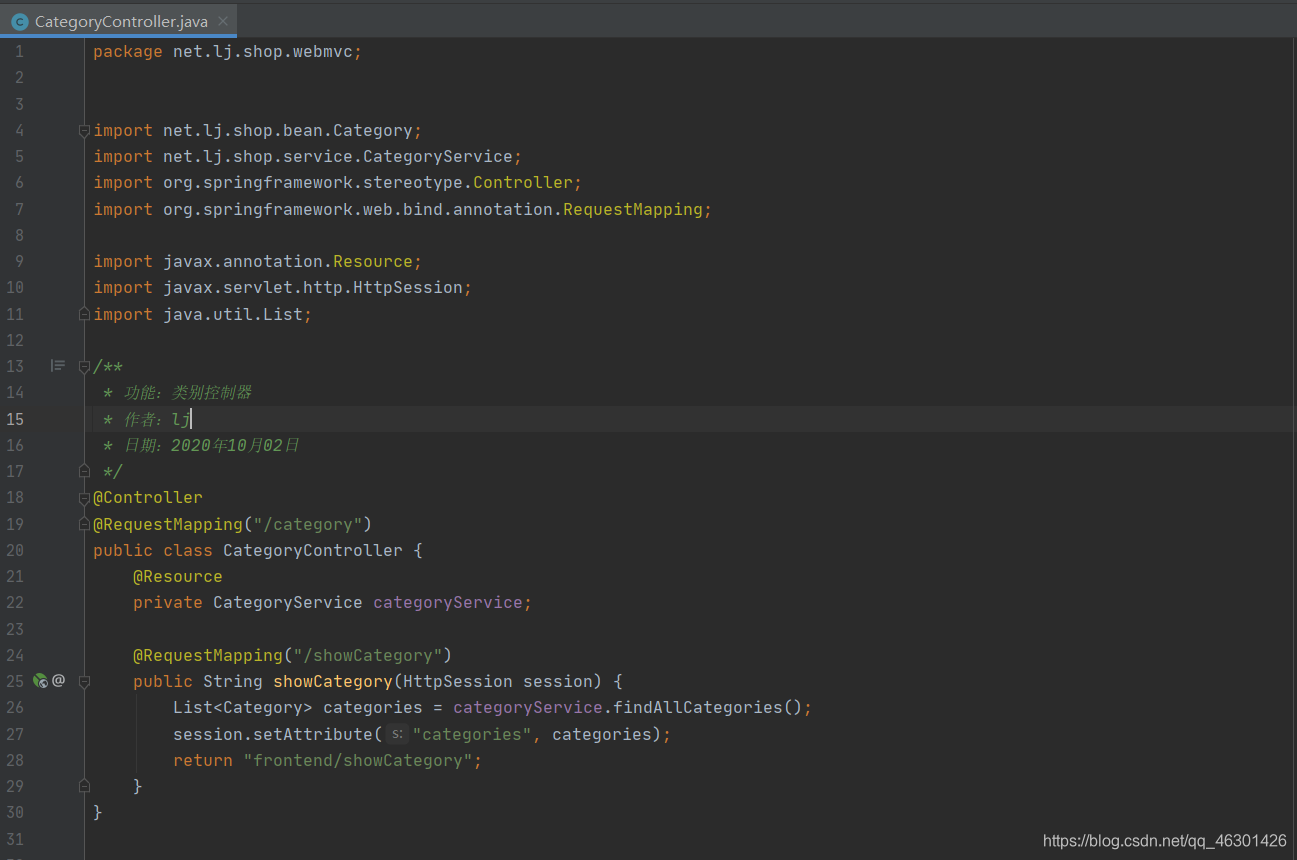This screenshot has width=1297, height=860.
Task: Click the return keyword on line 28
Action: coord(203,760)
